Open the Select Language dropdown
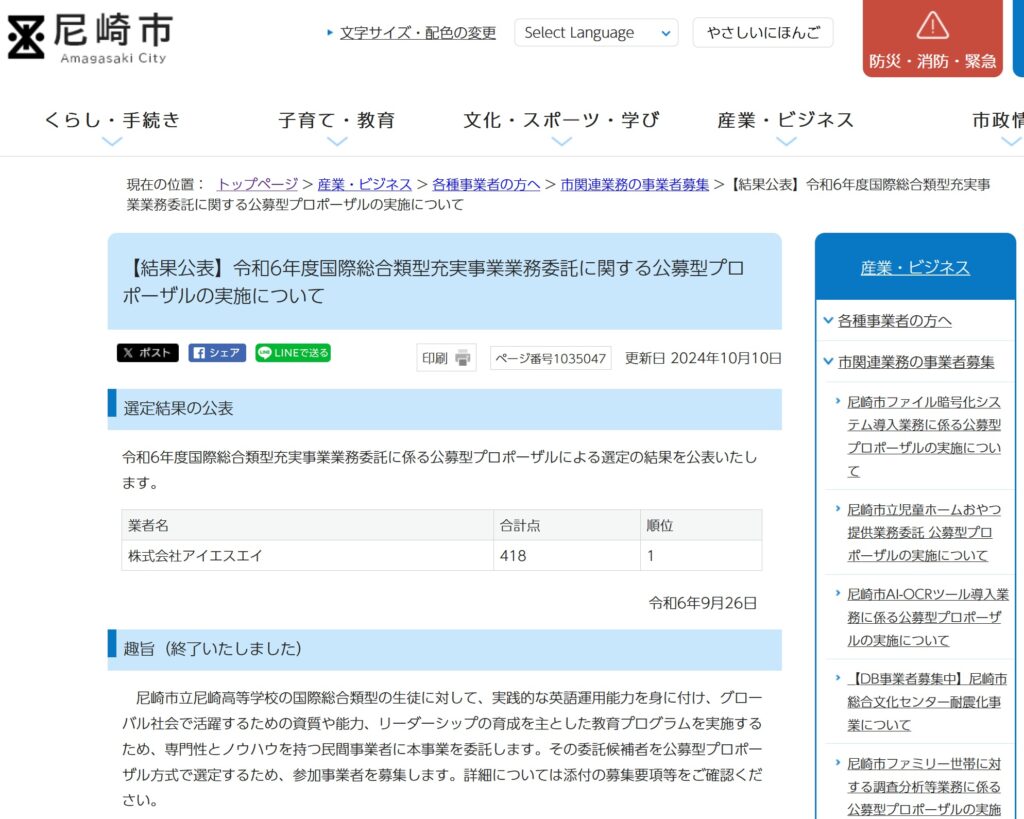Screen dimensions: 1024x819 (x=597, y=33)
